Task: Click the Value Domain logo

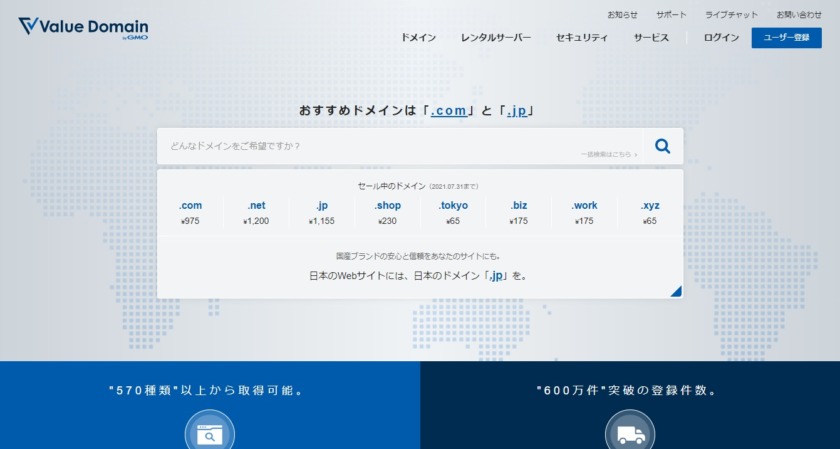Action: click(83, 27)
